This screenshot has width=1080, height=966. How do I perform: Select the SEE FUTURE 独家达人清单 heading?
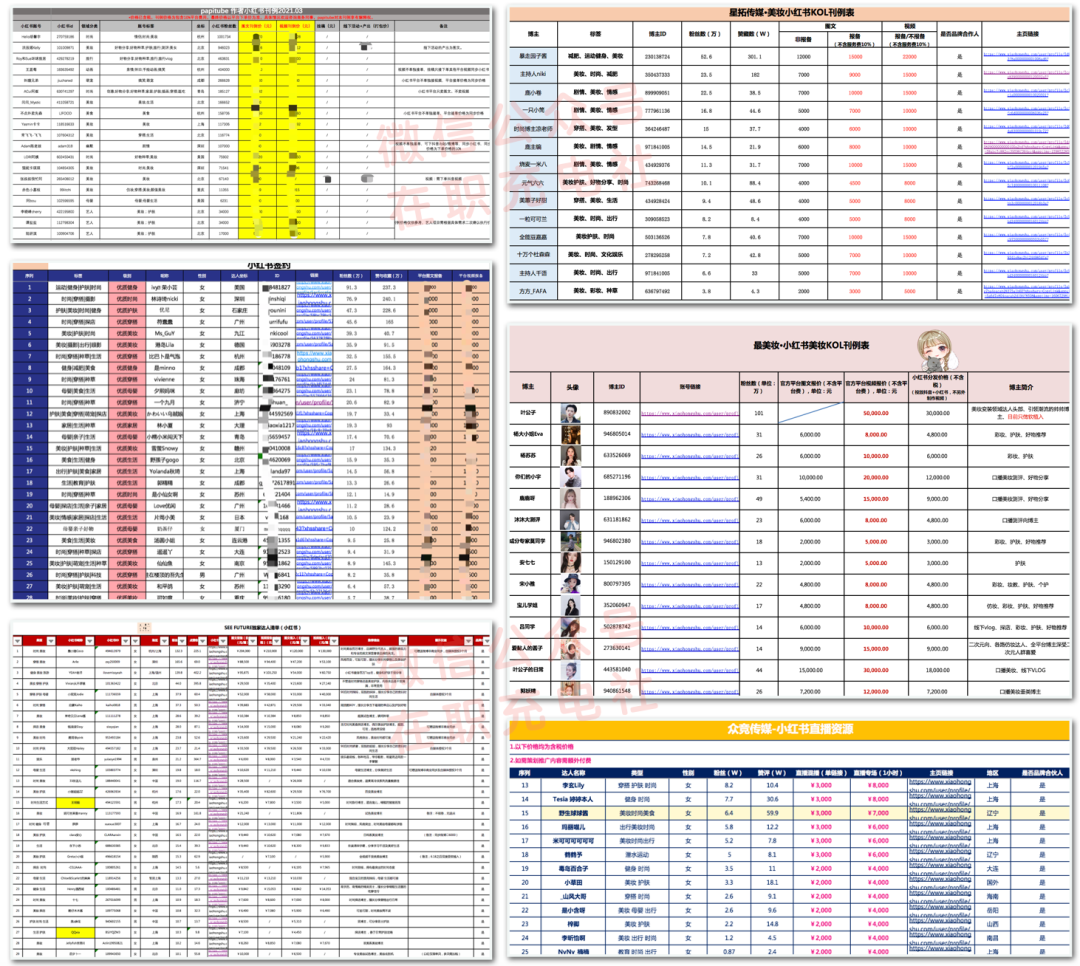262,628
